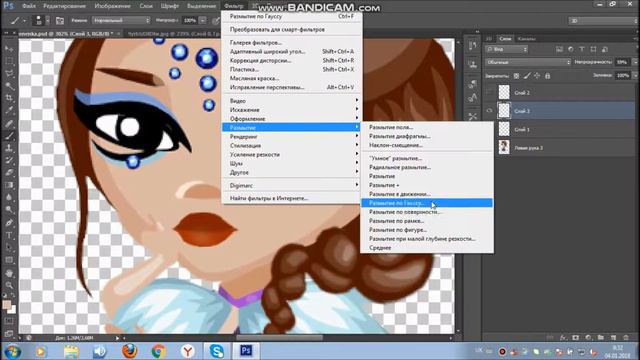Image resolution: width=640 pixels, height=360 pixels.
Task: Expand the layer opacity slider arrow
Action: 635,62
